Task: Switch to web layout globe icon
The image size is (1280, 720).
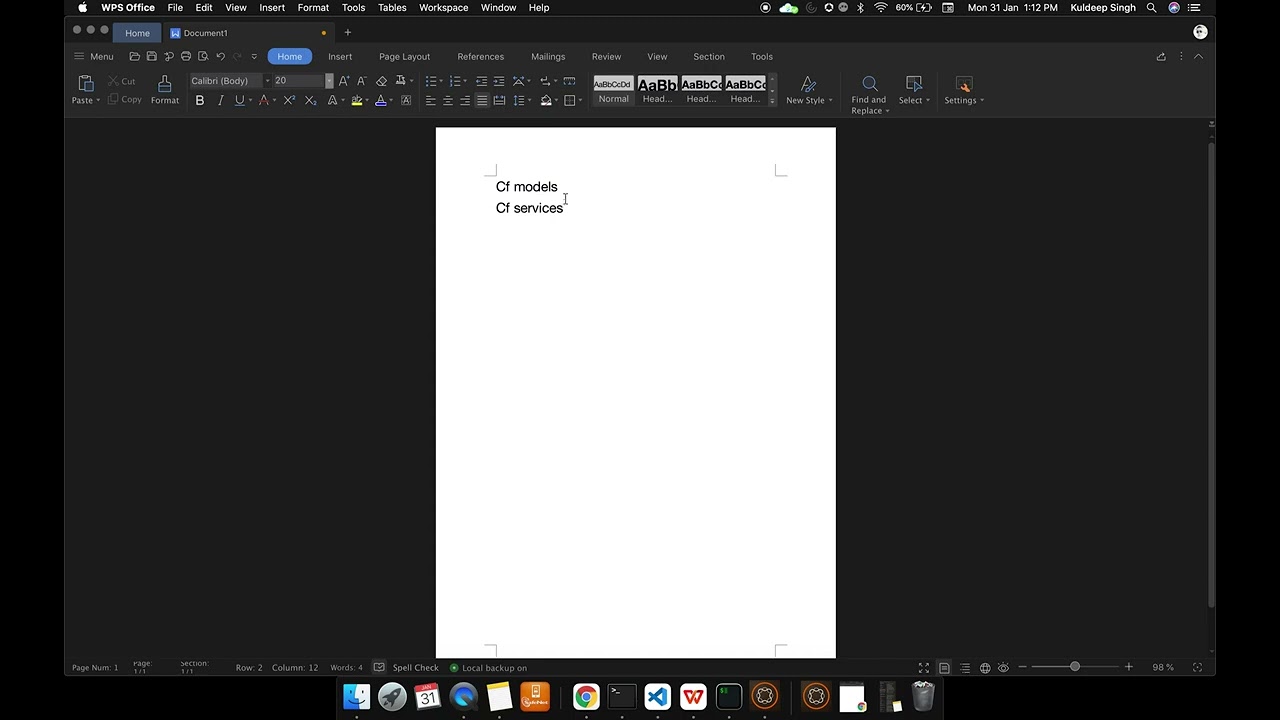Action: [985, 668]
